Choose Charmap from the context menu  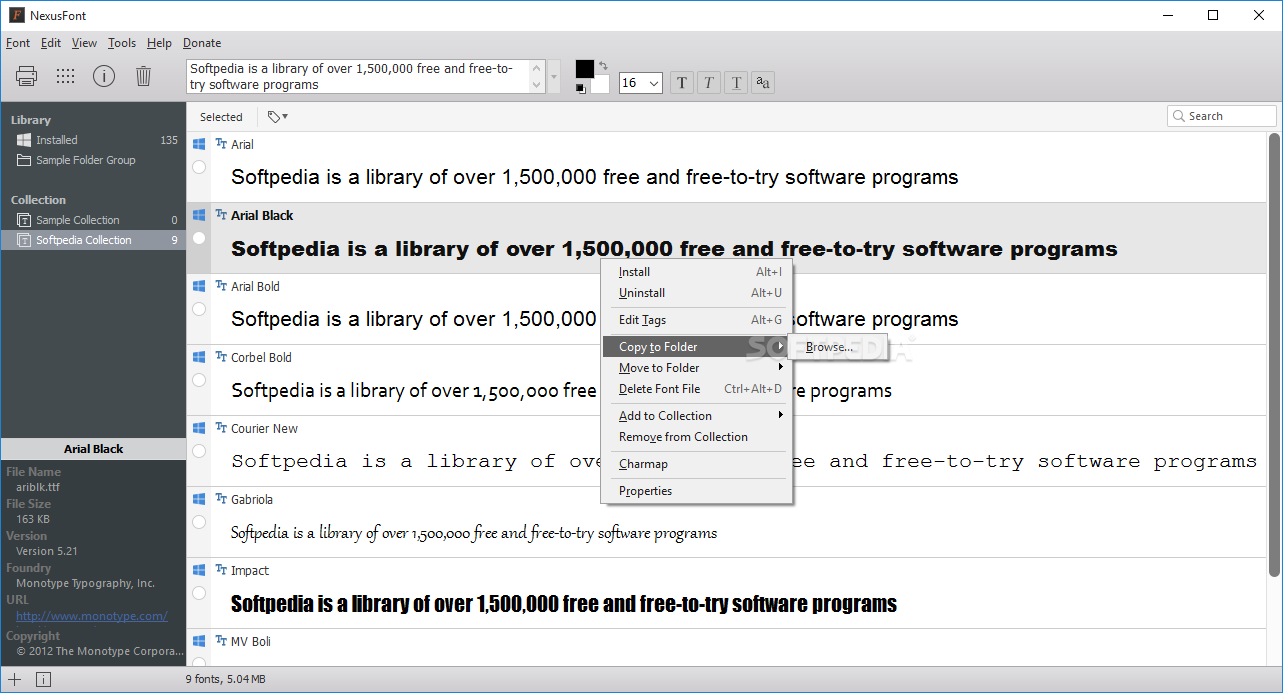[x=696, y=464]
